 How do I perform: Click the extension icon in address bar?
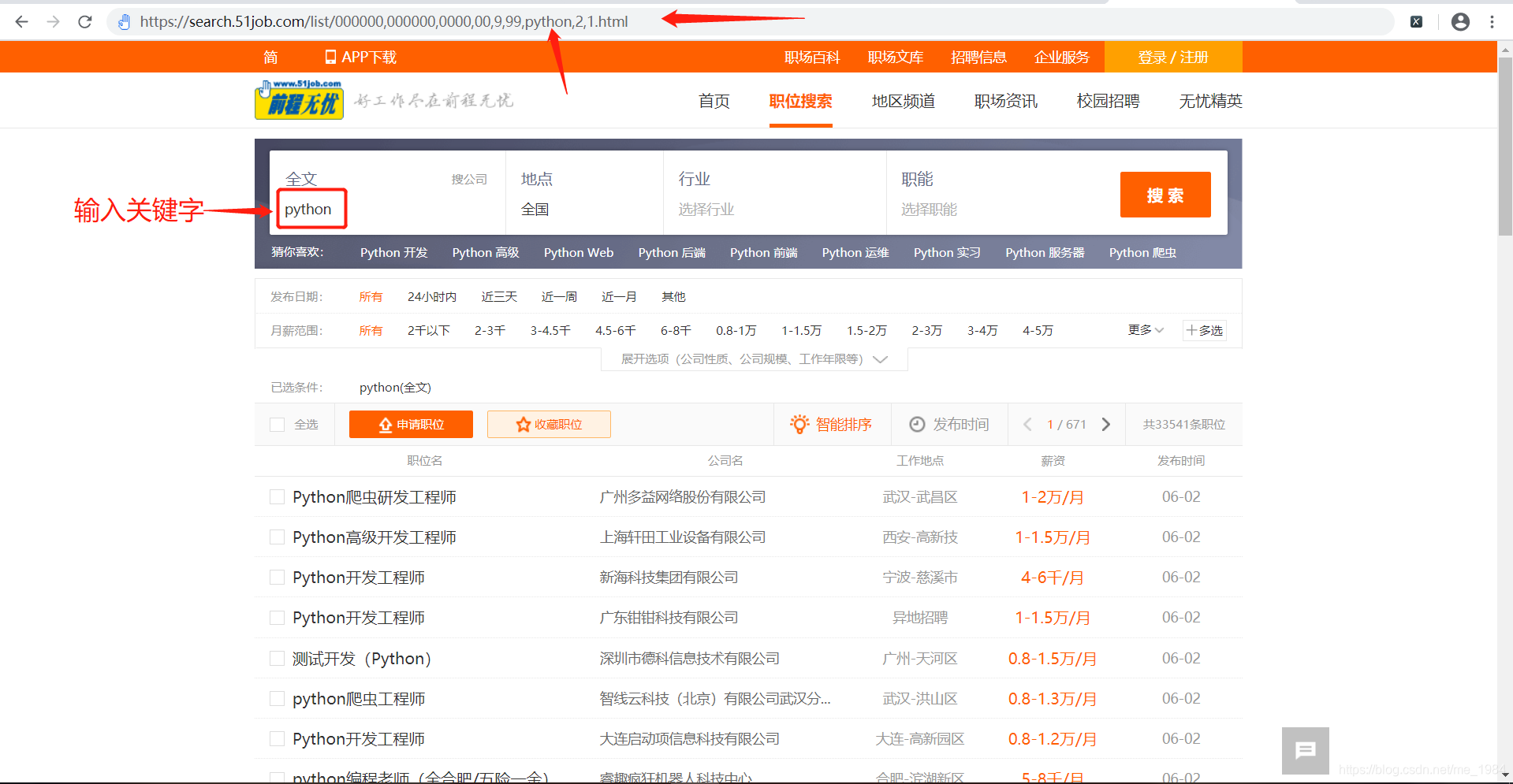1416,21
